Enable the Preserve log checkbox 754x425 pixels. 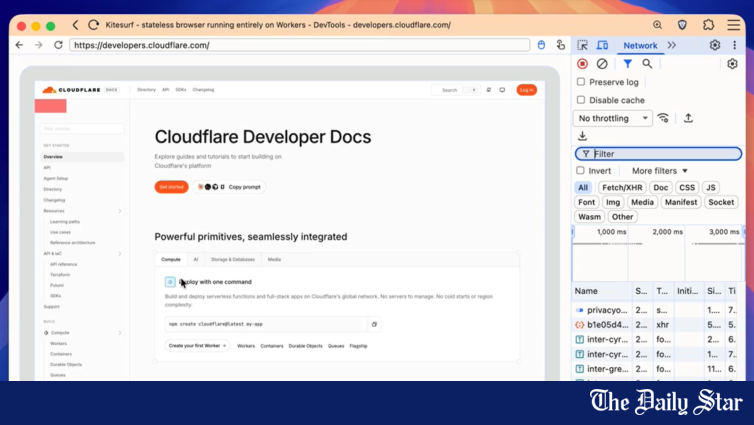click(581, 82)
